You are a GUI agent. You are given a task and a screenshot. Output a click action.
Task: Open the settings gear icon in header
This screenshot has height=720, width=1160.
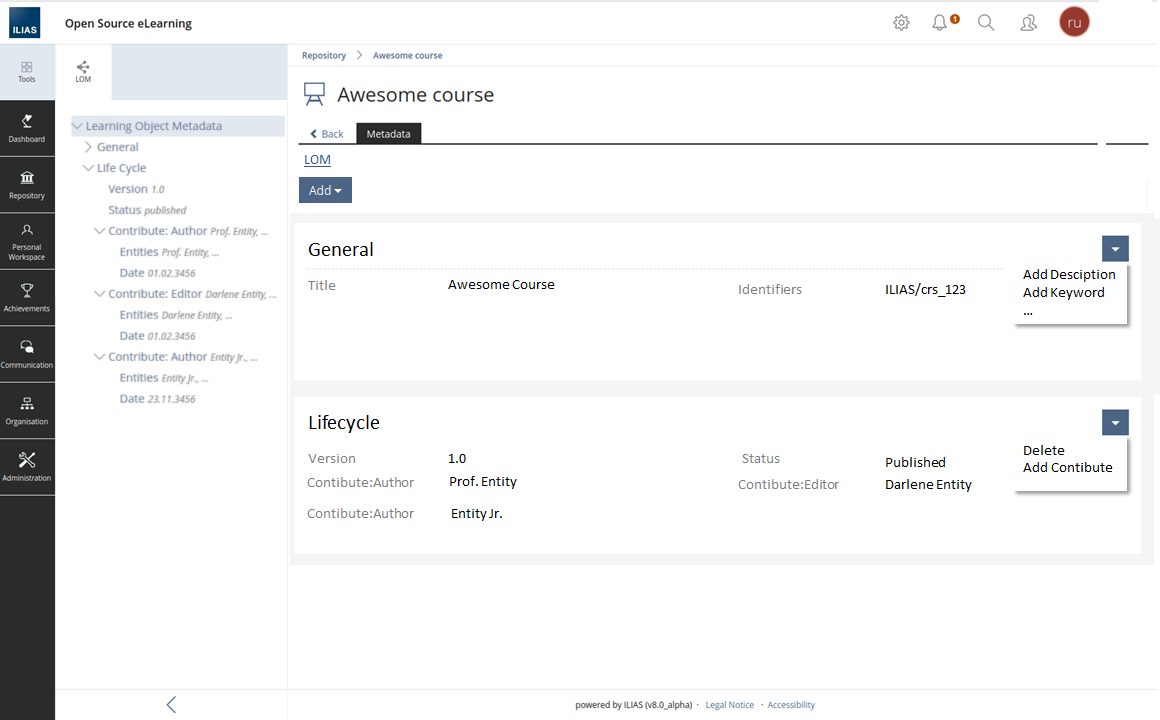tap(901, 23)
